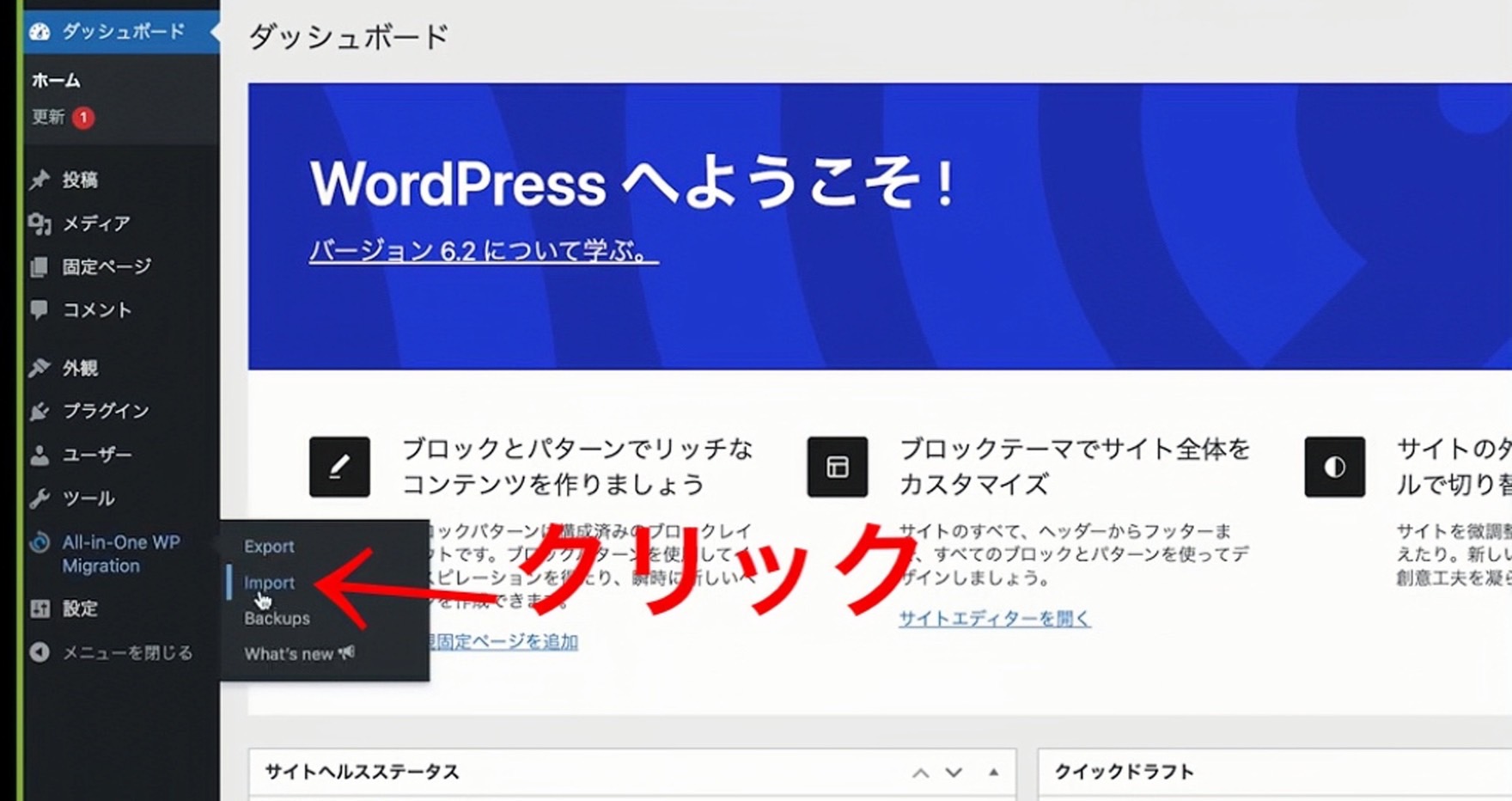The image size is (1512, 801).
Task: Open the ダッシュボード menu item
Action: click(x=121, y=32)
